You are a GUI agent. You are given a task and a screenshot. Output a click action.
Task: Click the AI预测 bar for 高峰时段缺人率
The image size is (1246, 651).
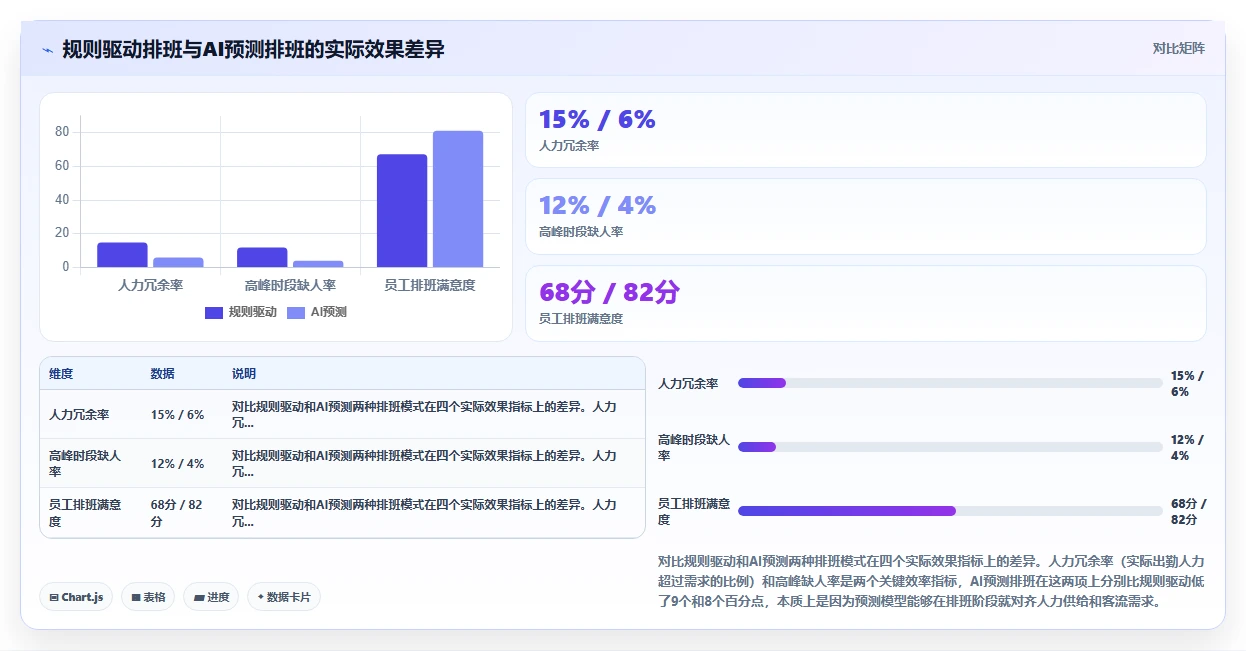(x=318, y=264)
